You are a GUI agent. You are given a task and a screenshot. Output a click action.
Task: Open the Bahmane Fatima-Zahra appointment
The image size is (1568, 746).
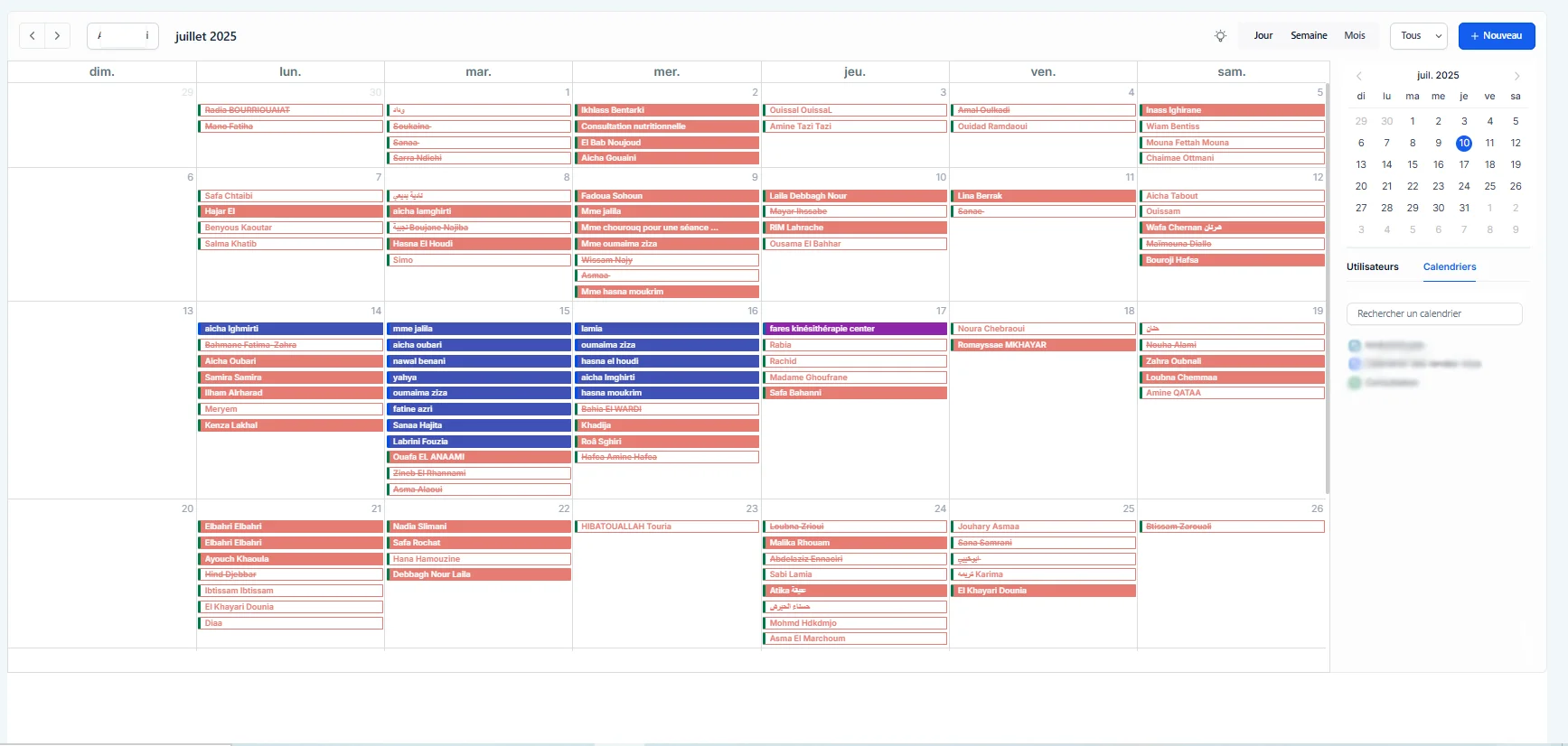coord(290,345)
